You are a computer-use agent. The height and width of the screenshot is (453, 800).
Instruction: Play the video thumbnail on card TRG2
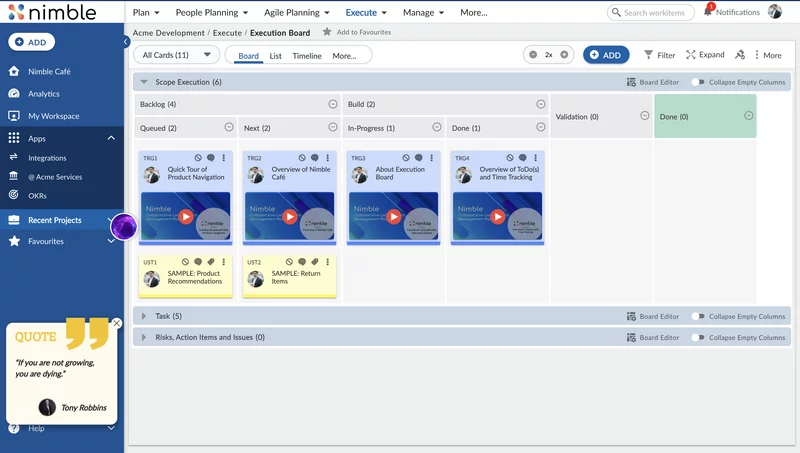coord(290,216)
